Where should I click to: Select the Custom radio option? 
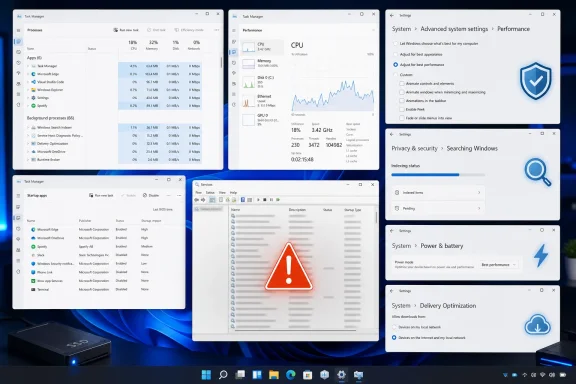pos(396,75)
